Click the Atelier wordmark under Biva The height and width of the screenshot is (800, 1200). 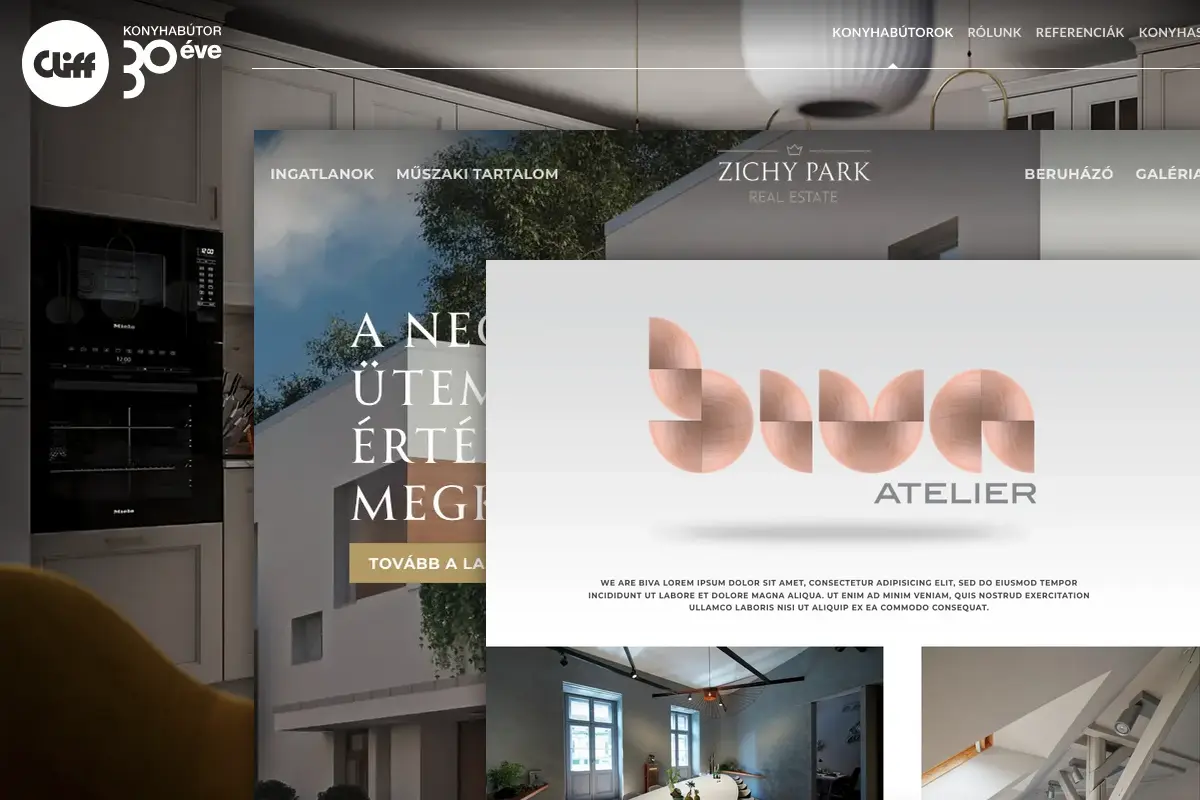coord(954,493)
